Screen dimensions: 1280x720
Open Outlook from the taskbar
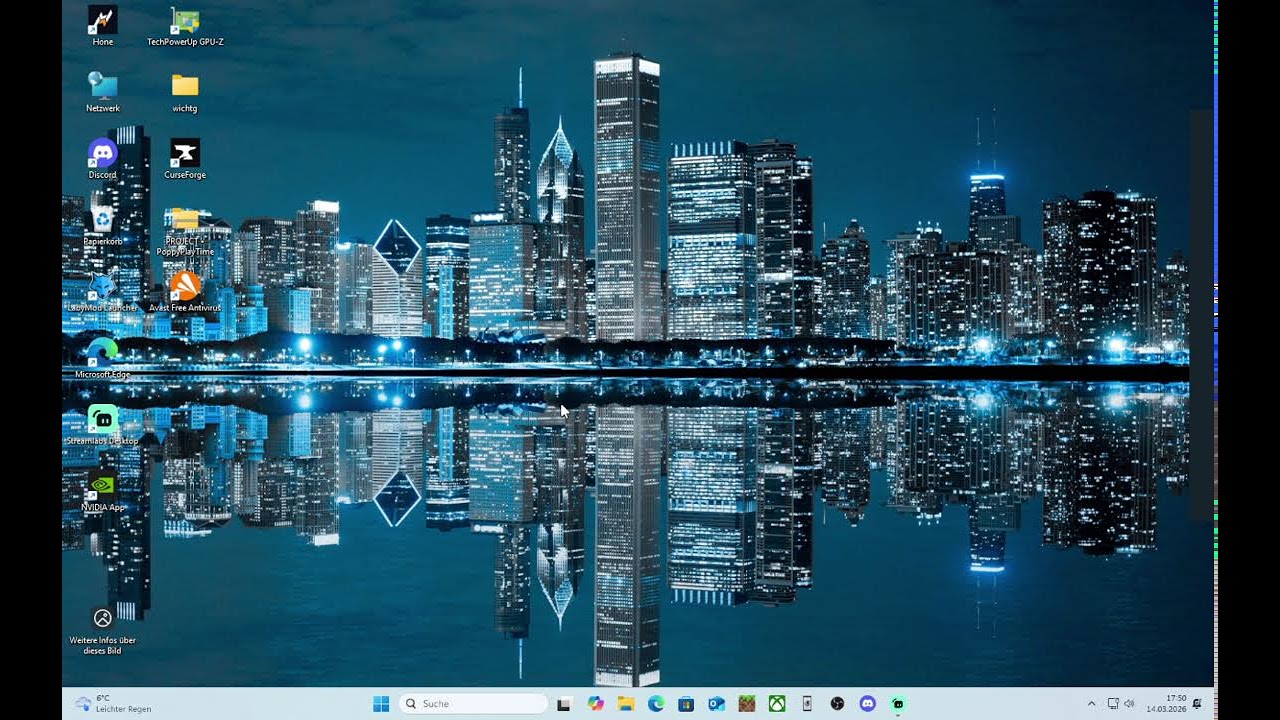716,704
